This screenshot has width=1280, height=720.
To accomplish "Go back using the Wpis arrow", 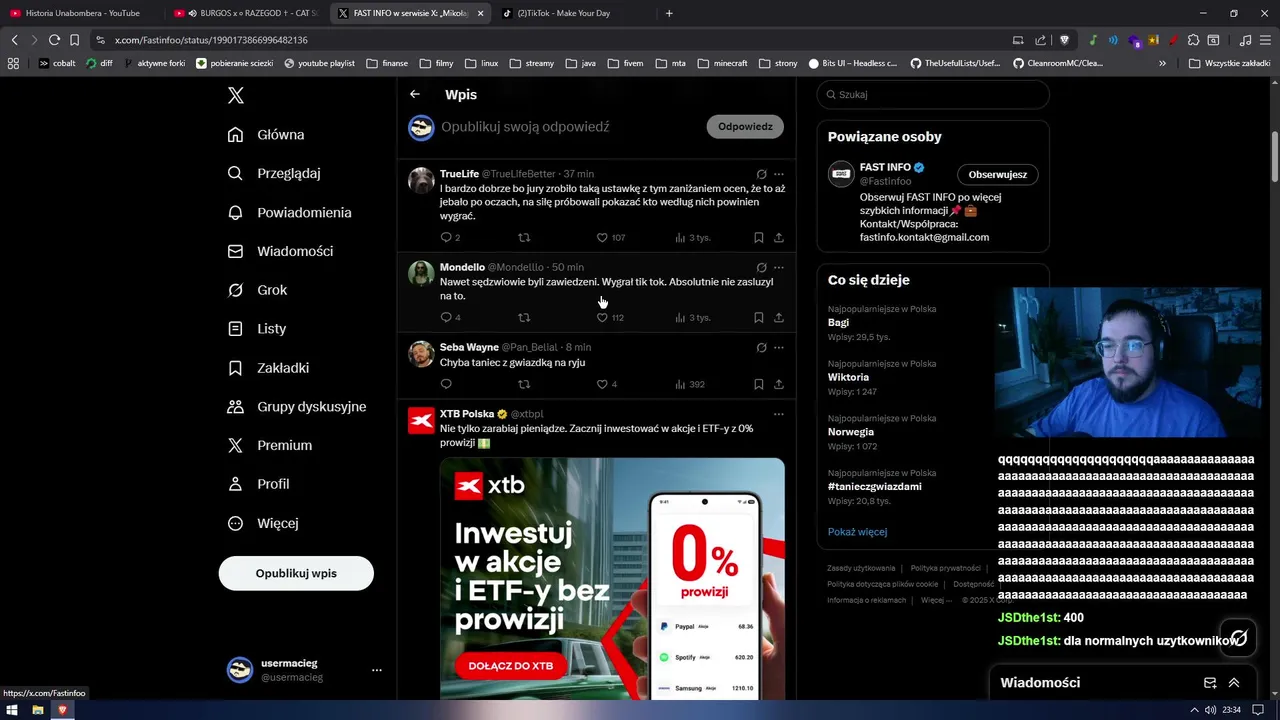I will tap(415, 94).
